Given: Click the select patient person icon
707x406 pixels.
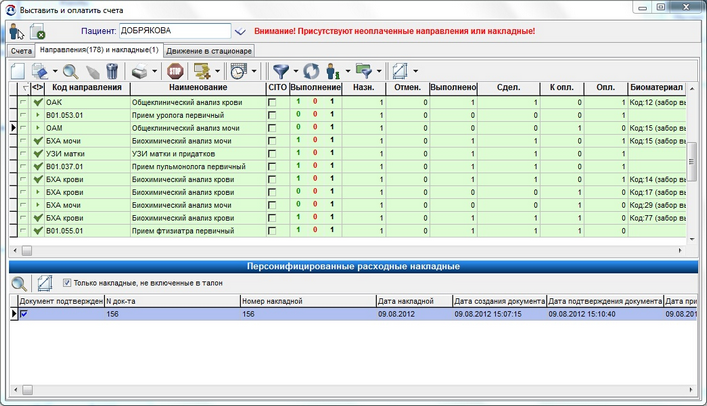Looking at the screenshot, I should 17,32.
